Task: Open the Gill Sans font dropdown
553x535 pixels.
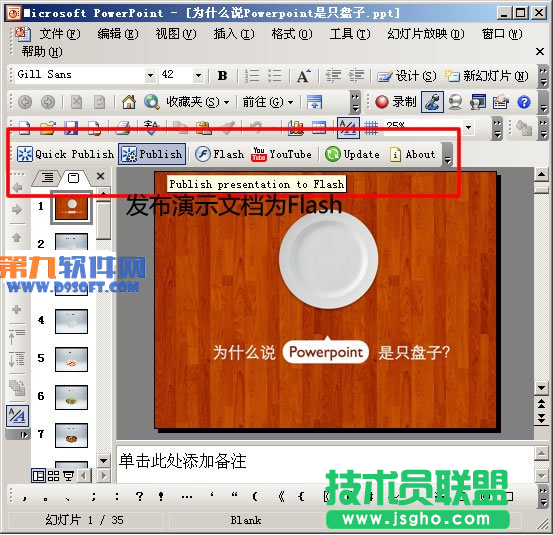Action: pos(151,75)
